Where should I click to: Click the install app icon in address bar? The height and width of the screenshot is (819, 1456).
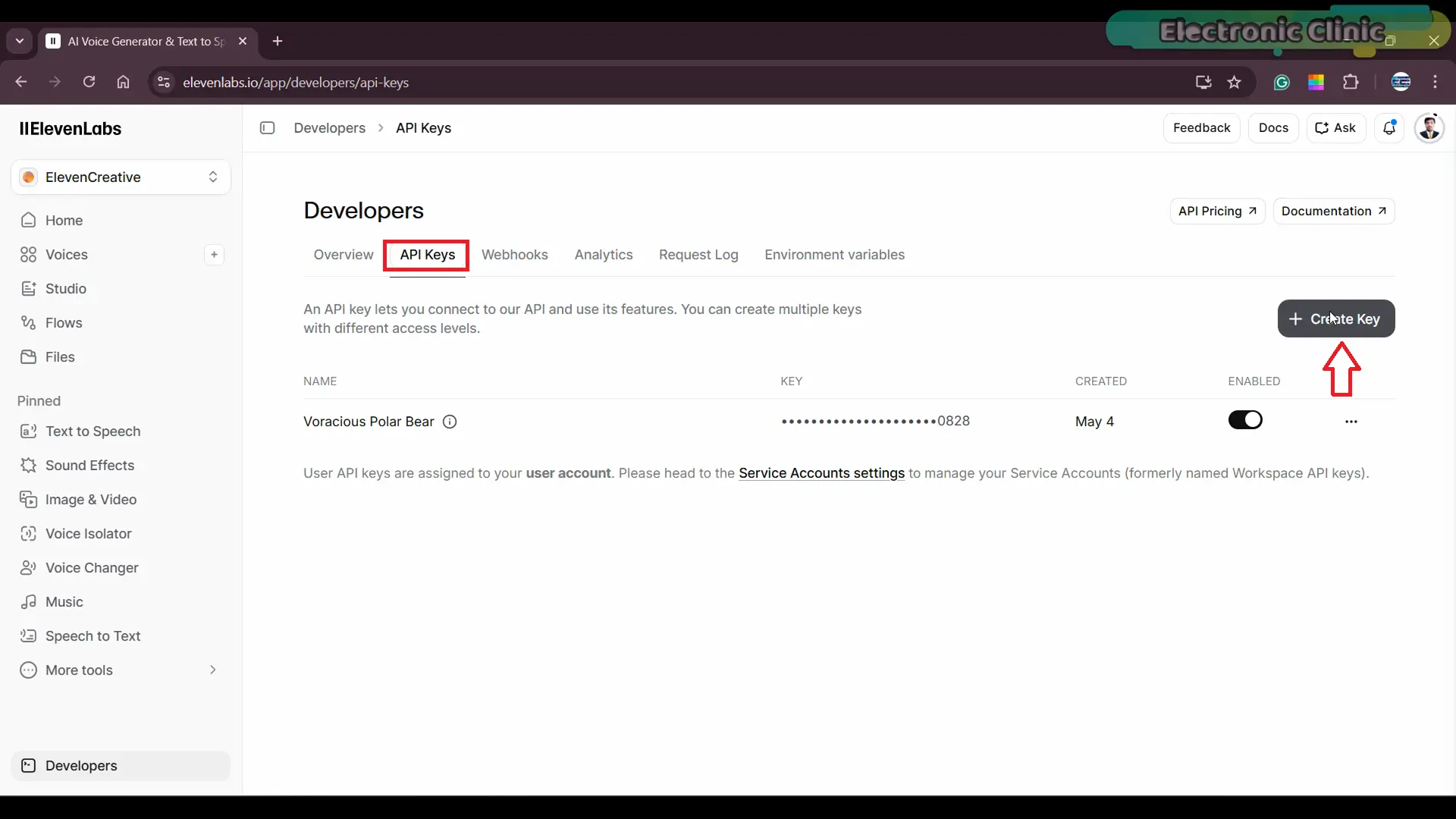1203,82
